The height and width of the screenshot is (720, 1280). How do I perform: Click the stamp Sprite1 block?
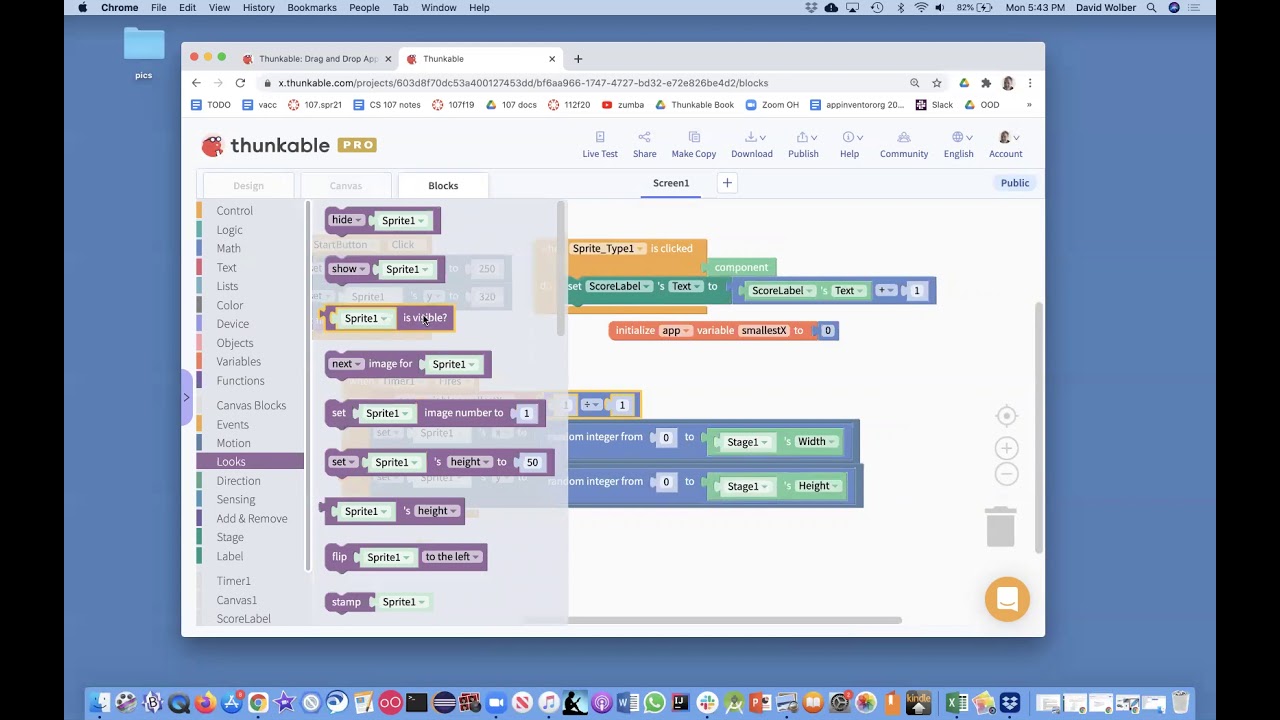point(378,601)
